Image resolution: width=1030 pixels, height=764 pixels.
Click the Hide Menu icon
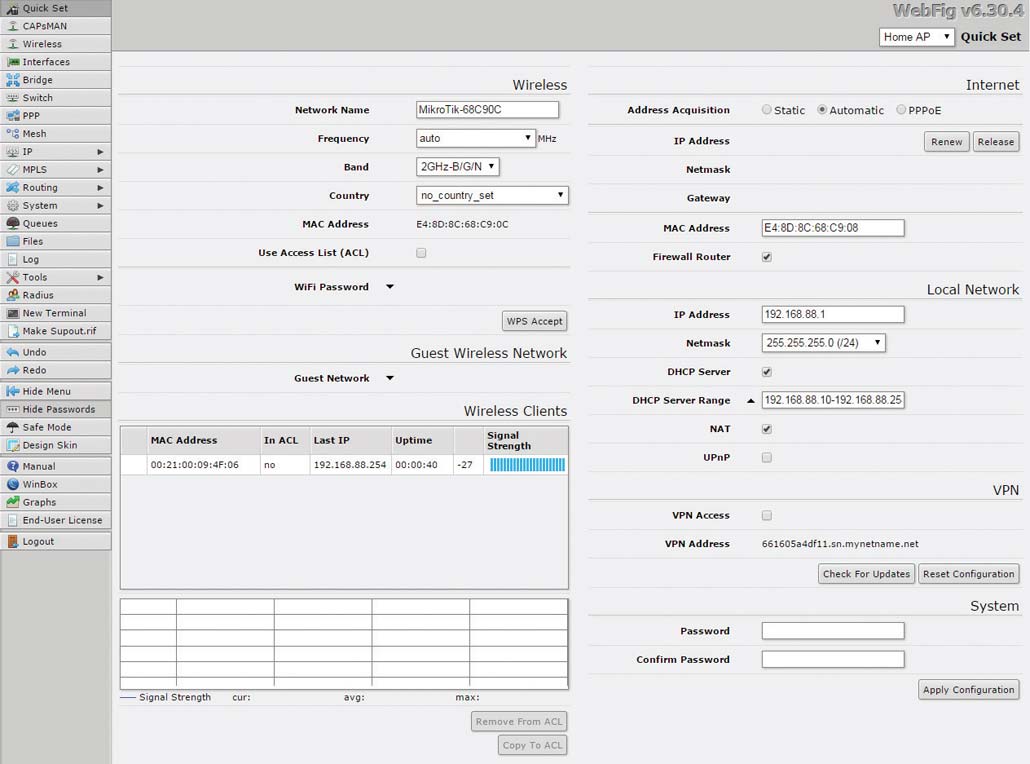pos(12,392)
